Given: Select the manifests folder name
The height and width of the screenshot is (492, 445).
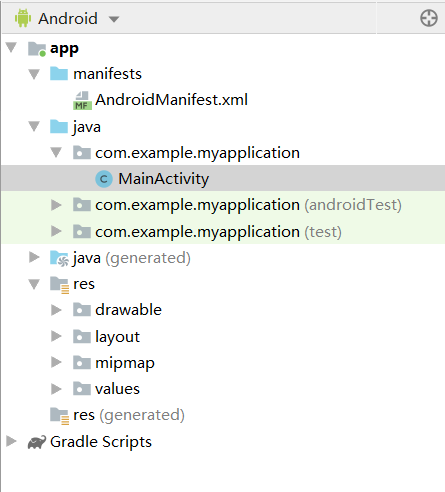Looking at the screenshot, I should (x=107, y=74).
